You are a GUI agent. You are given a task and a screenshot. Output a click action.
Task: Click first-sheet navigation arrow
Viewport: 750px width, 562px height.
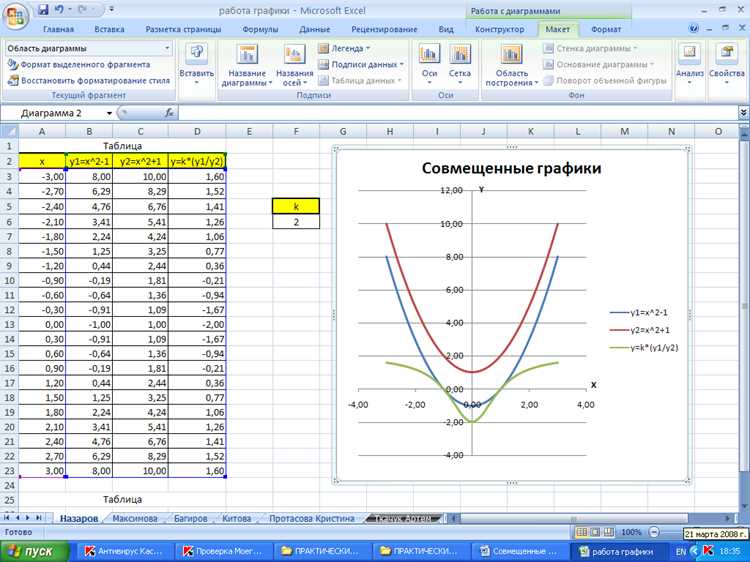(7, 518)
